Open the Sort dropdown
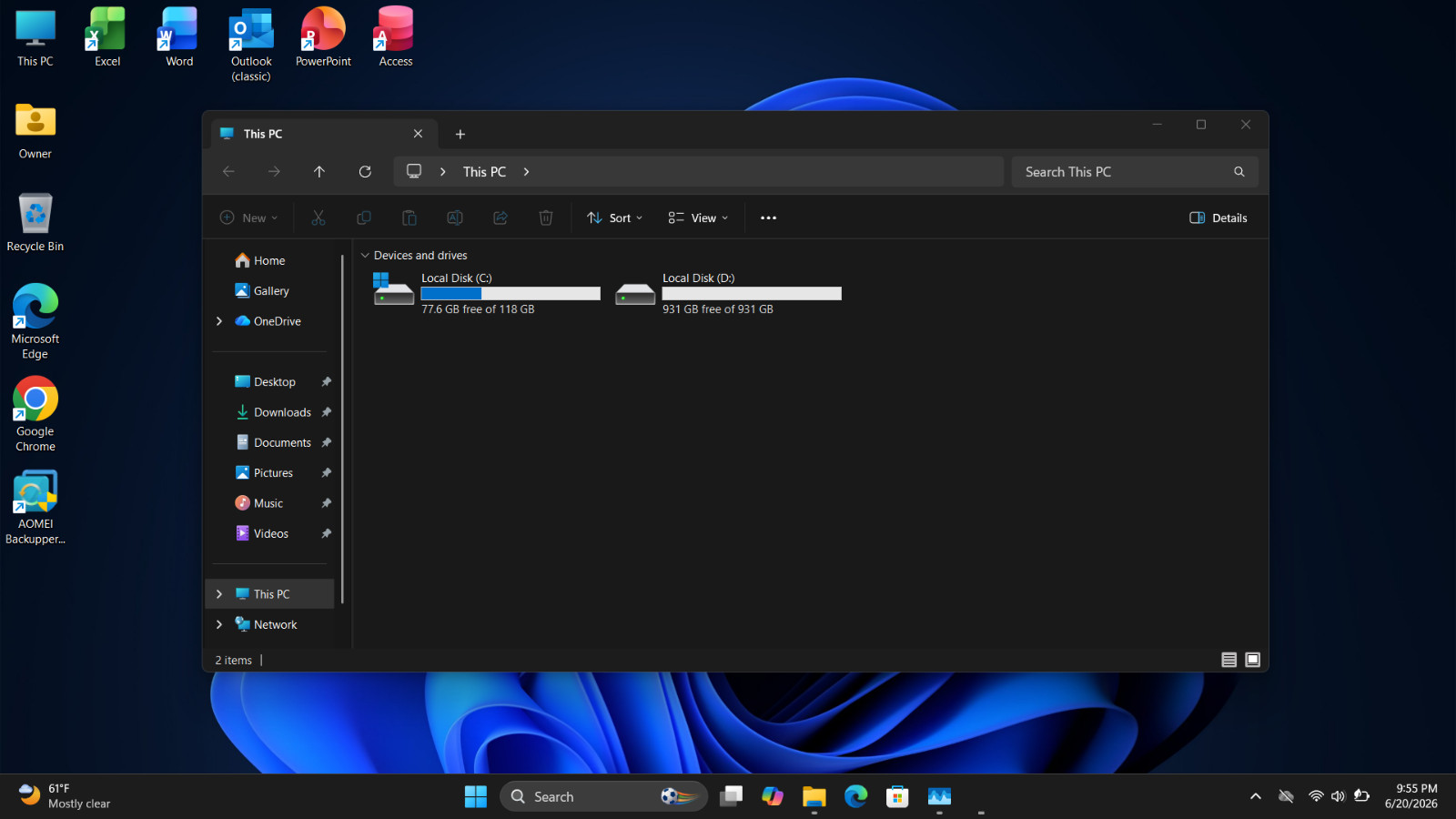 pos(615,218)
